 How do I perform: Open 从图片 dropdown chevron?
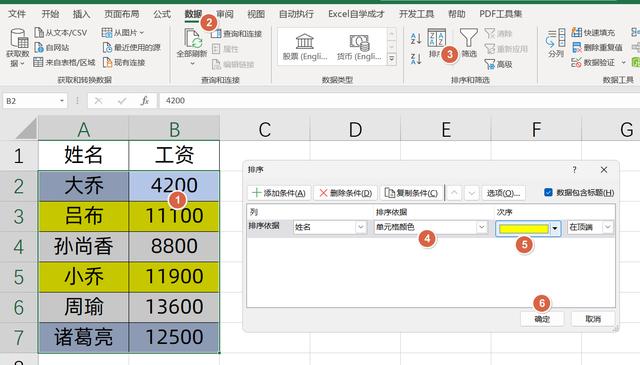[x=142, y=33]
